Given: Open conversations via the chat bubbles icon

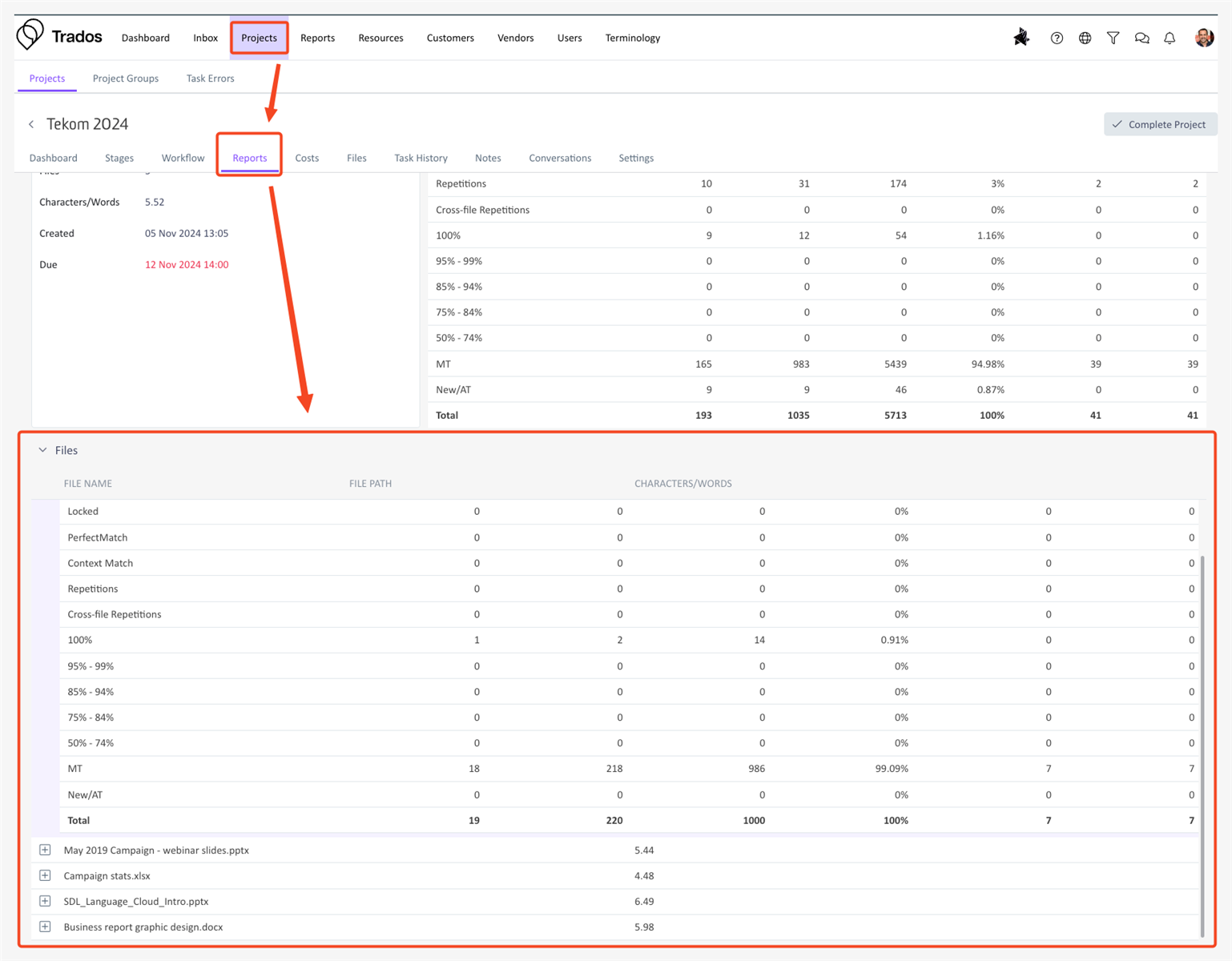Looking at the screenshot, I should pos(1141,38).
